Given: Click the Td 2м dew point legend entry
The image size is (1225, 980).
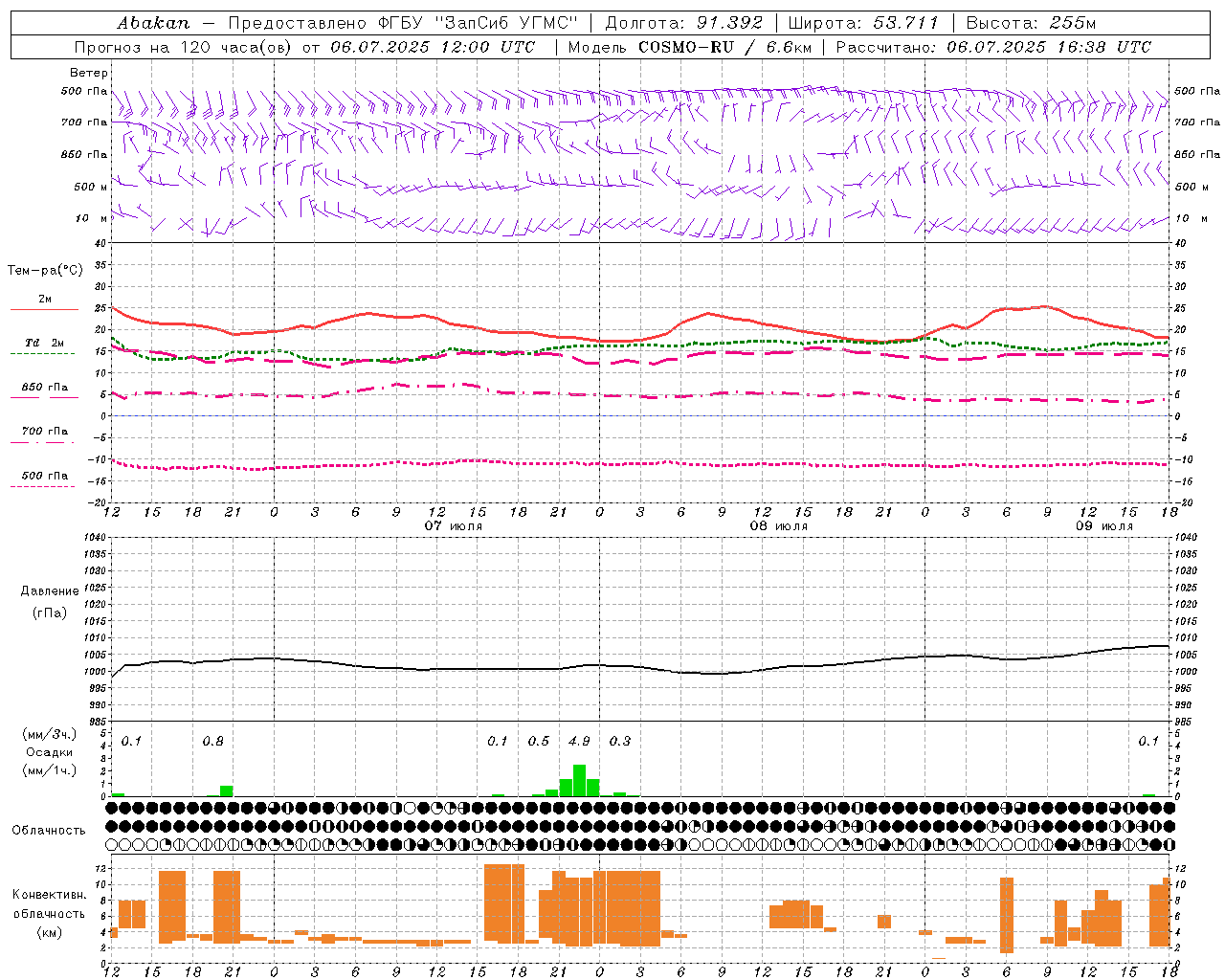Looking at the screenshot, I should tap(45, 343).
